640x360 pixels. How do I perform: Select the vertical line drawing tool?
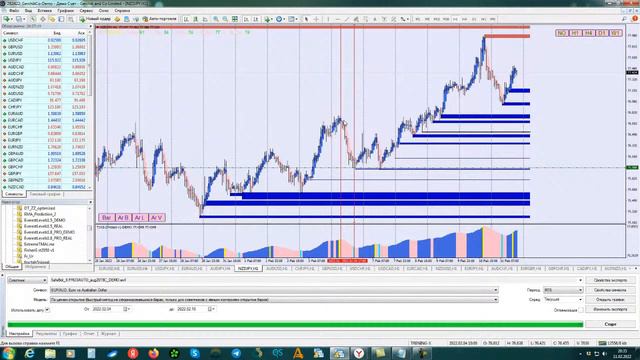(x=328, y=19)
